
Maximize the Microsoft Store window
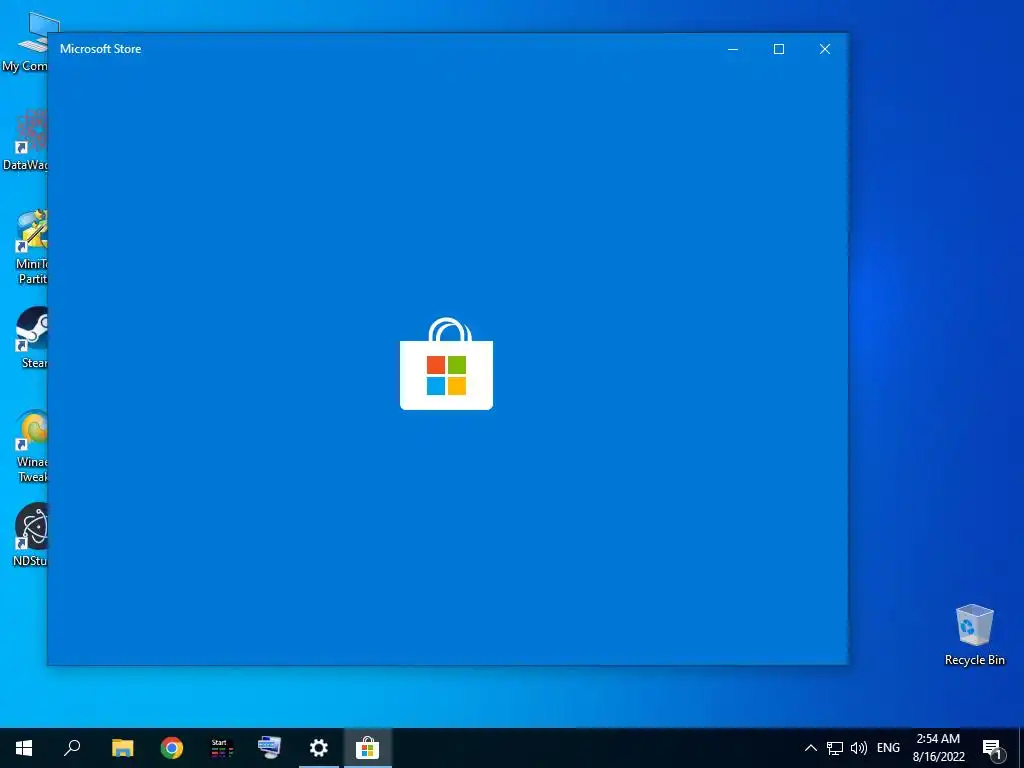778,49
